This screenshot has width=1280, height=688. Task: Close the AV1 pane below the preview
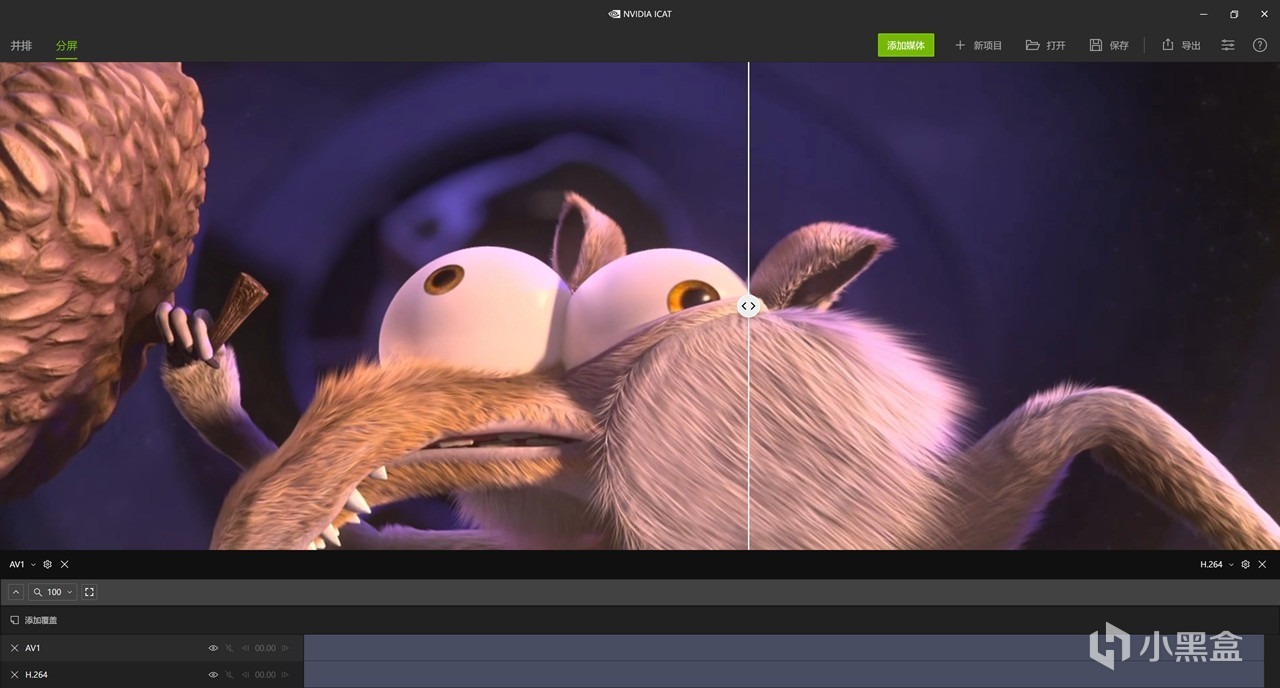[64, 564]
